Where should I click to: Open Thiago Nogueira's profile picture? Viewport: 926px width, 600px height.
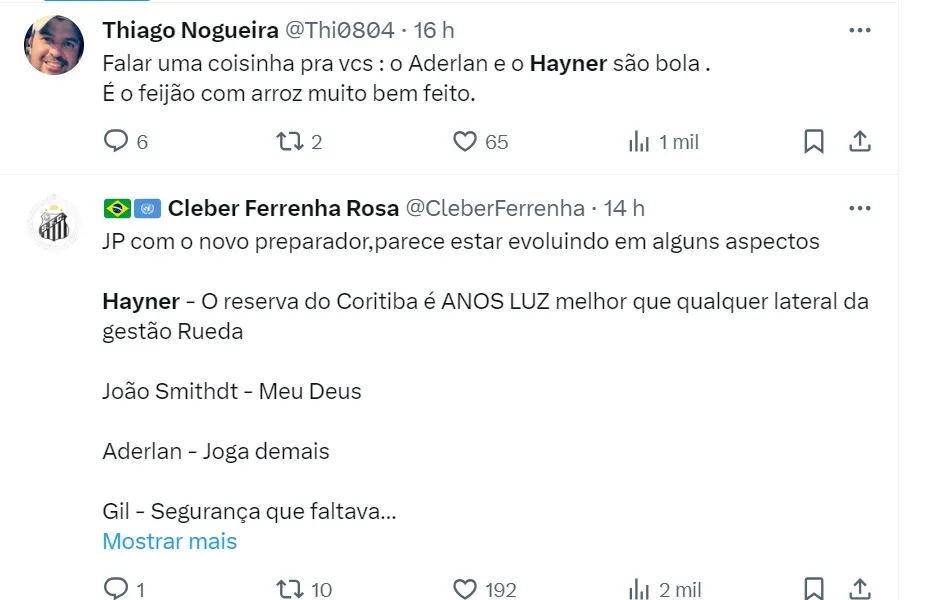click(x=53, y=45)
